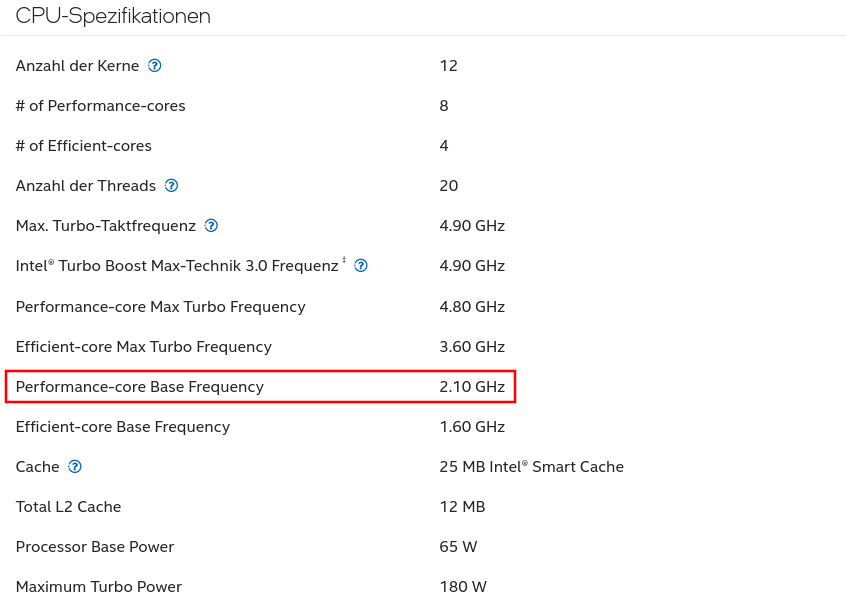Viewport: 846px width, 608px height.
Task: Click the Efficient-core Base Frequency label
Action: (123, 427)
